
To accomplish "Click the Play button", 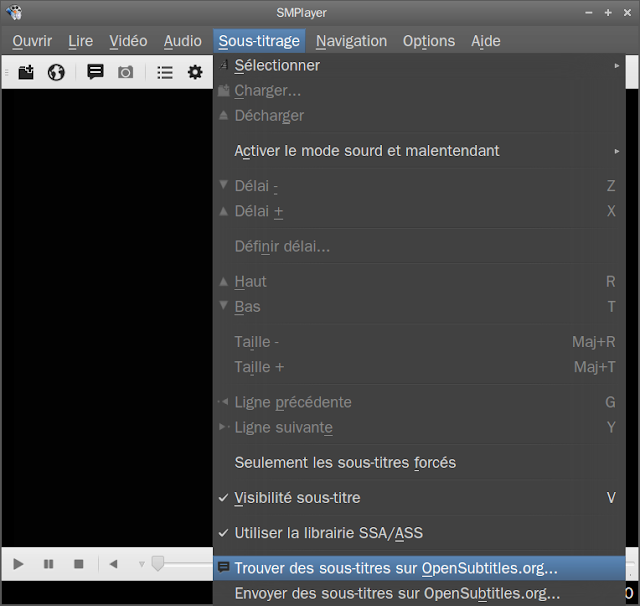I will tap(18, 564).
